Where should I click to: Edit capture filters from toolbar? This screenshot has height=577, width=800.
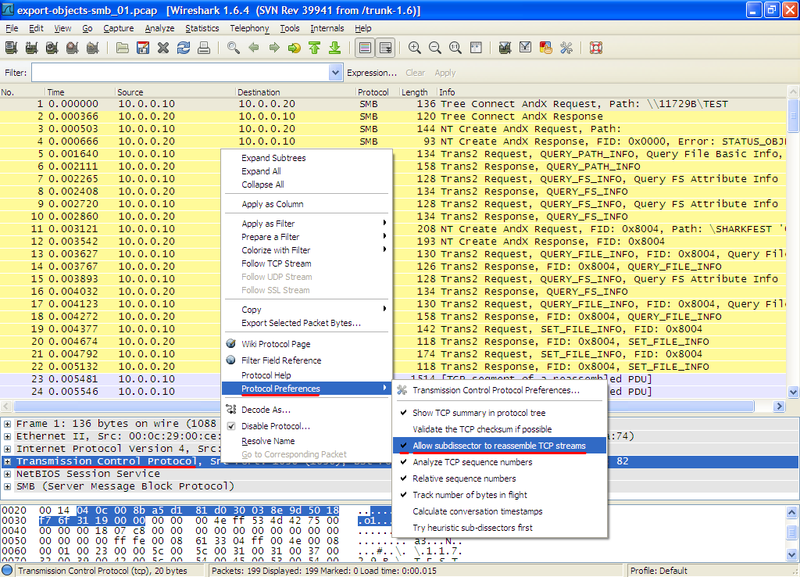pos(505,48)
